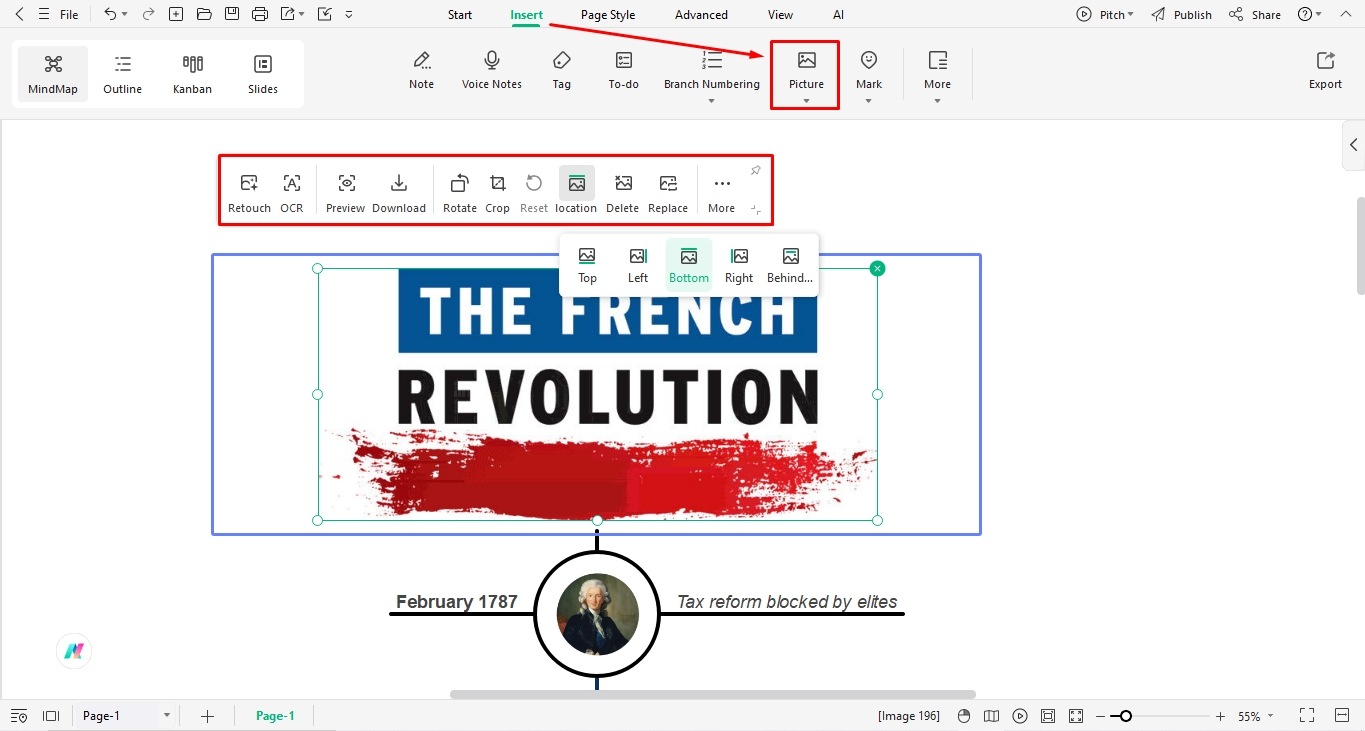Image resolution: width=1365 pixels, height=731 pixels.
Task: Create a new document
Action: [x=176, y=14]
